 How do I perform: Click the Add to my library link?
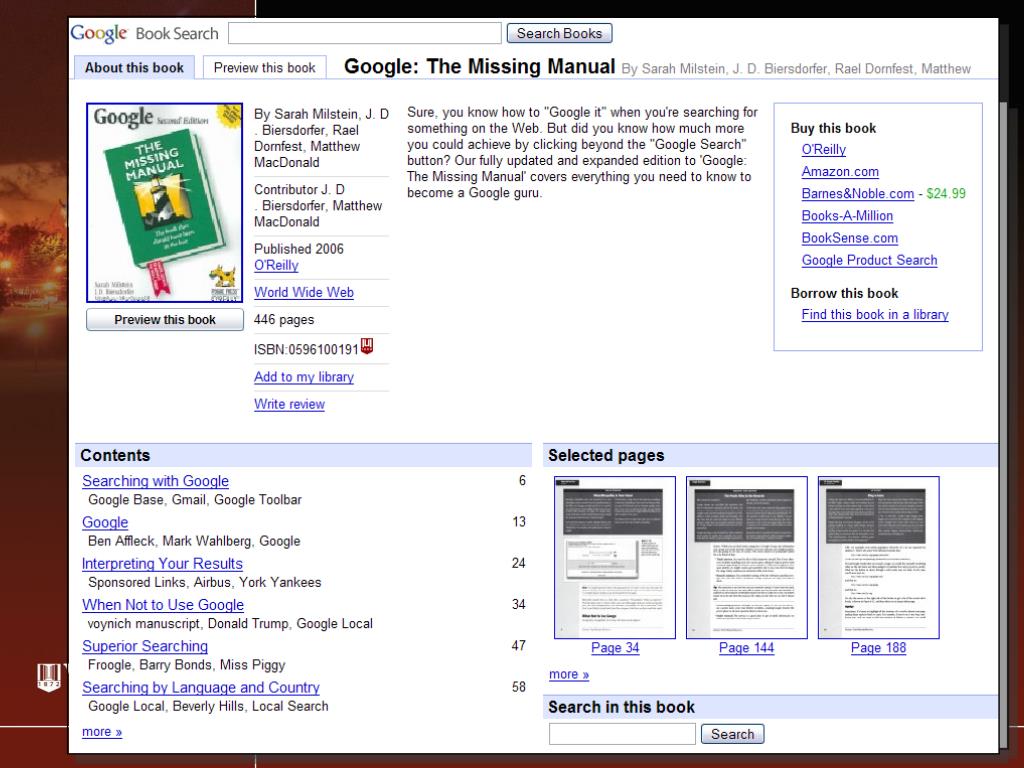tap(304, 377)
